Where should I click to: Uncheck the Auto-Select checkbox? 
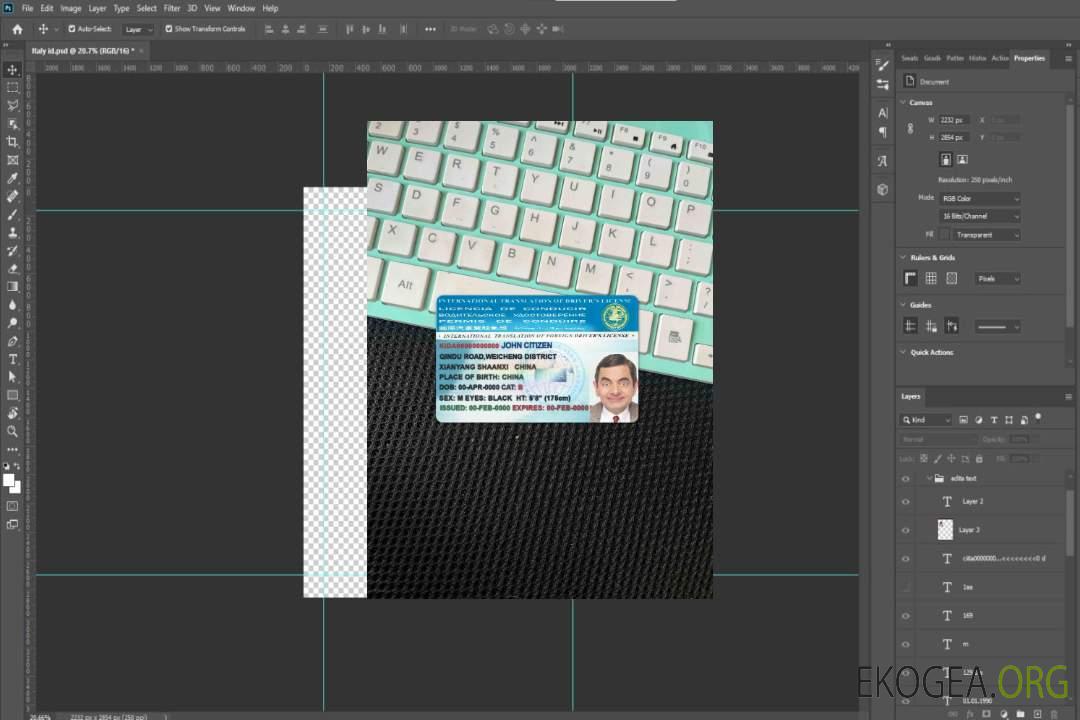(x=72, y=29)
